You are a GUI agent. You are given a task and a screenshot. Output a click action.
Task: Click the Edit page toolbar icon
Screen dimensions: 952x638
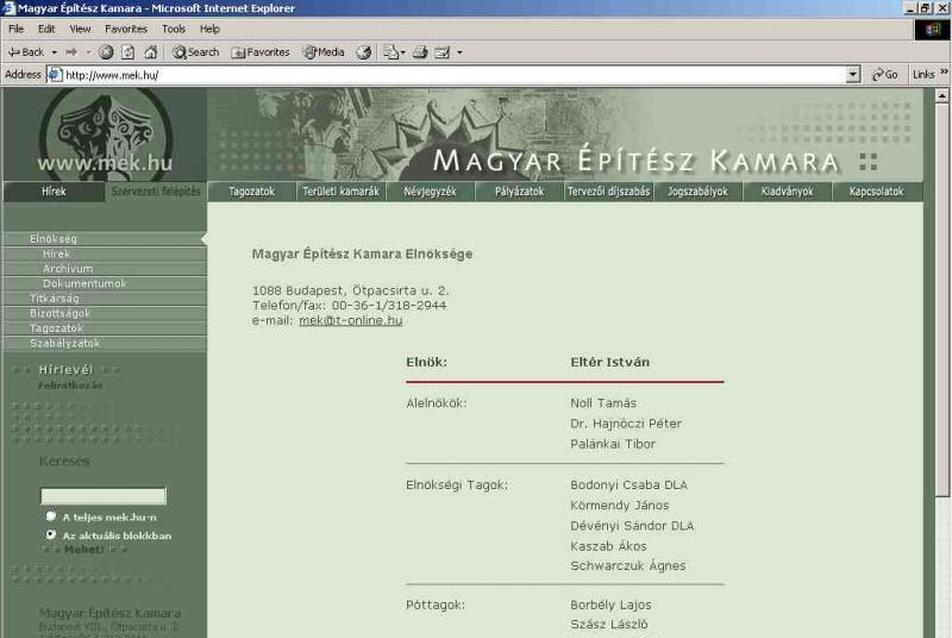[x=443, y=52]
